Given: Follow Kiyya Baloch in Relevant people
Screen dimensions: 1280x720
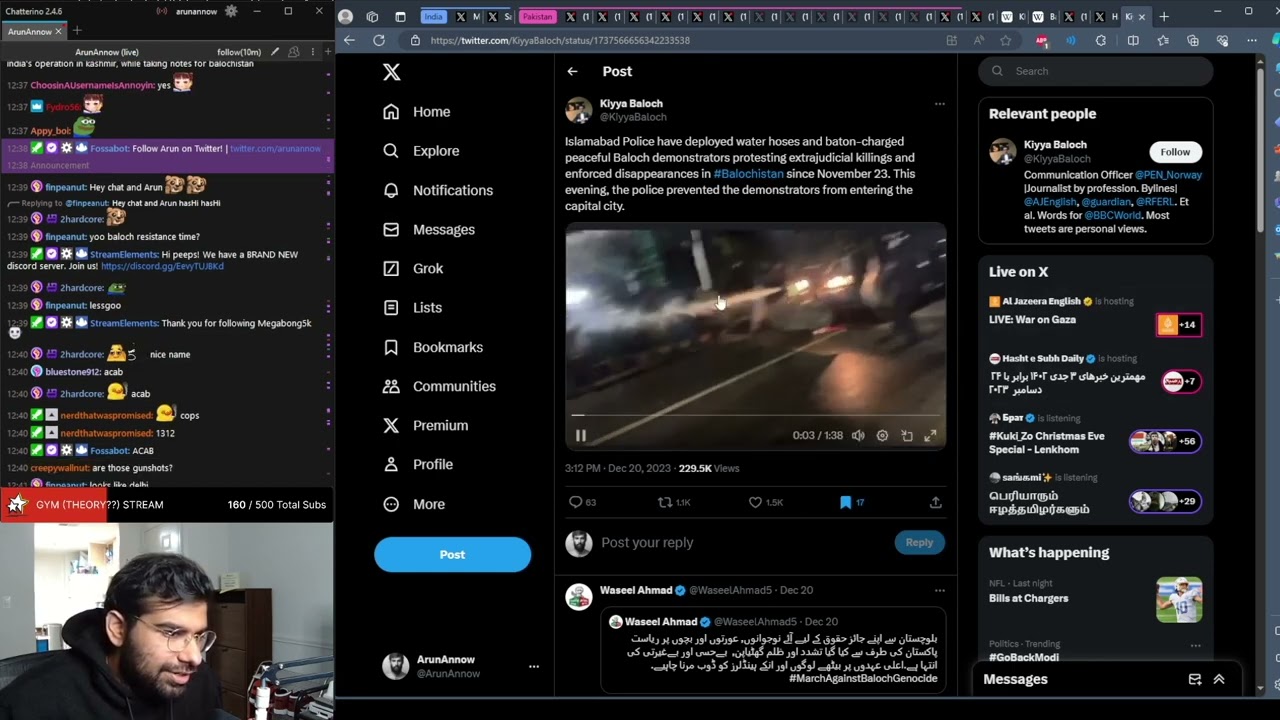Looking at the screenshot, I should coord(1175,152).
